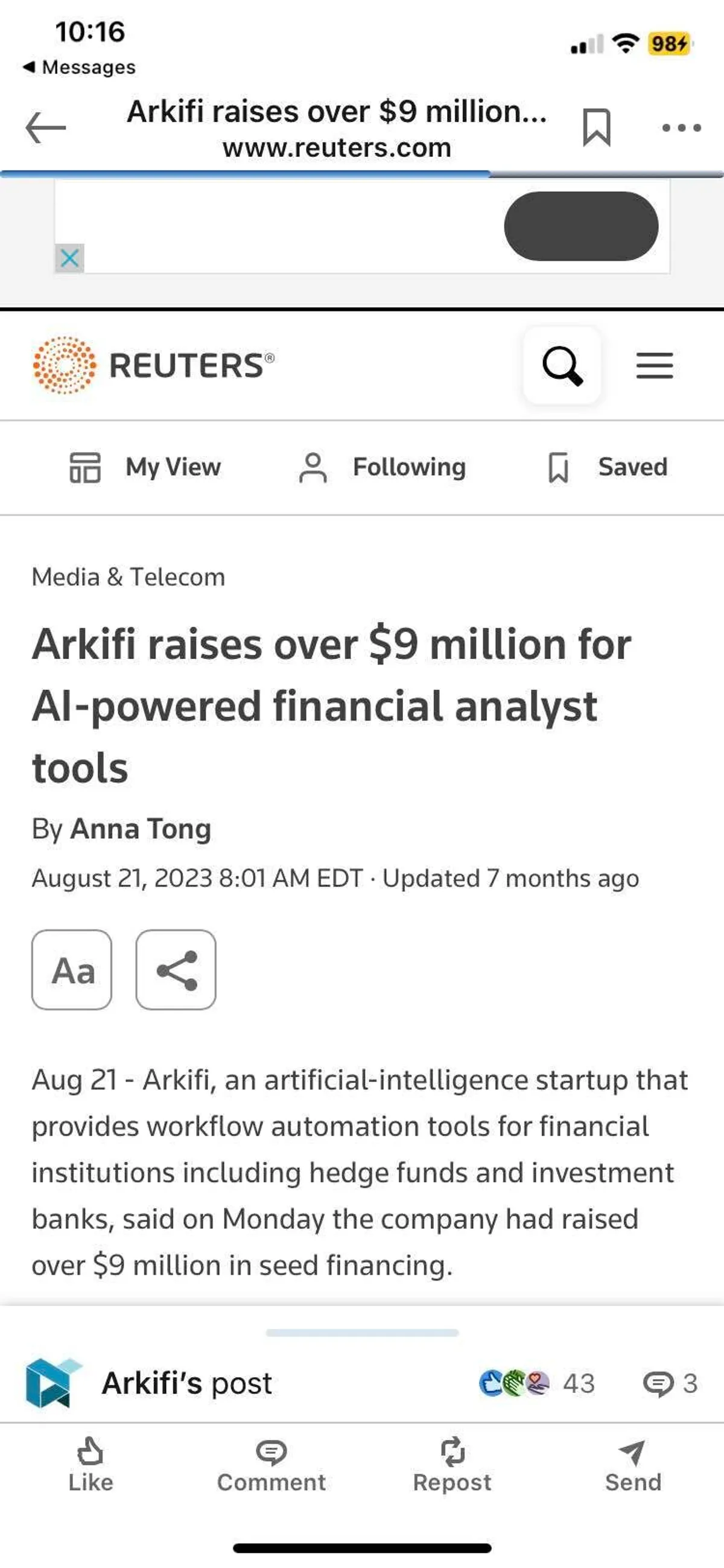Image resolution: width=724 pixels, height=1568 pixels.
Task: Open author Anna Tong's profile link
Action: [141, 829]
